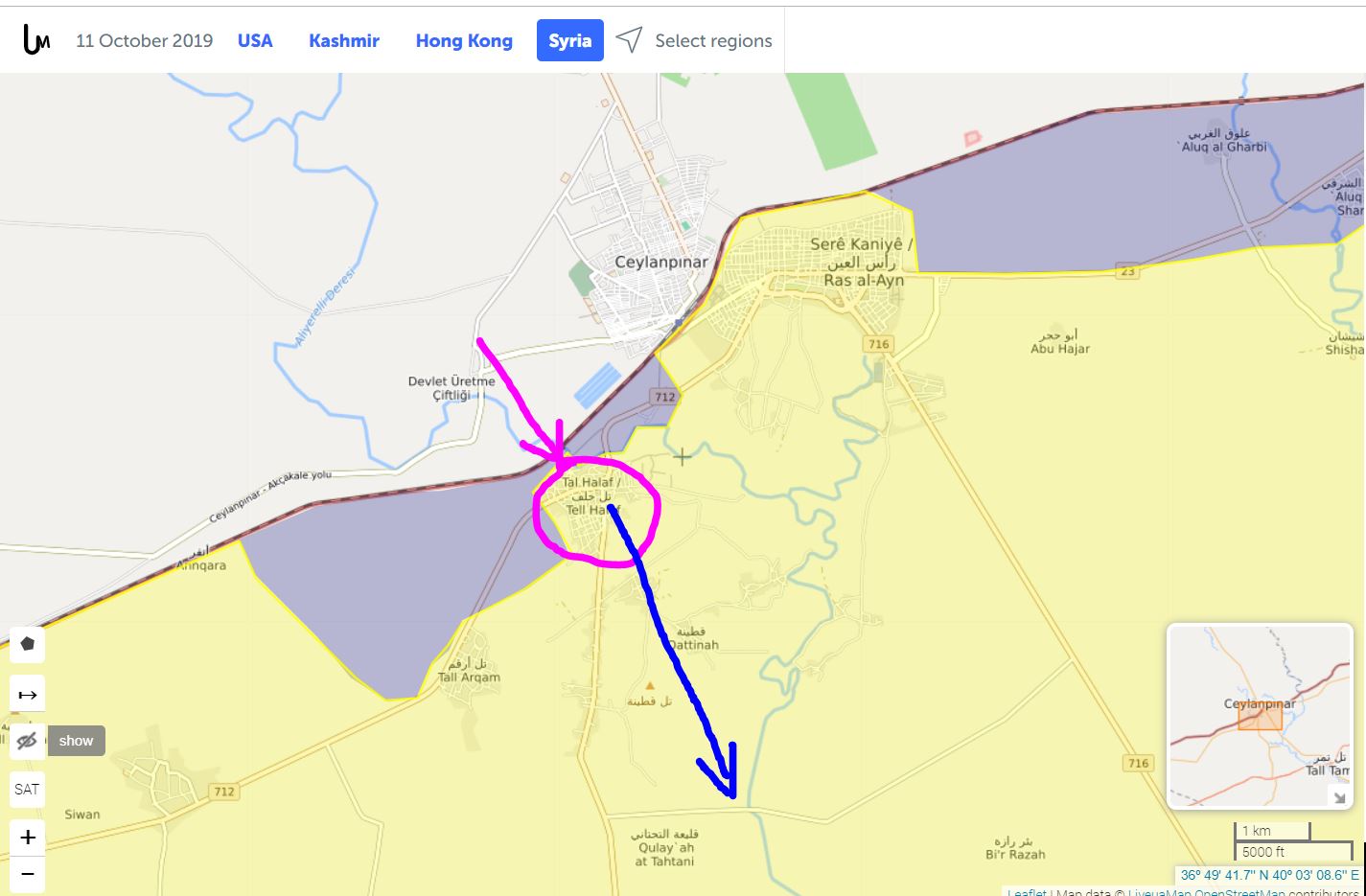Click the Ceylanpınar town label on map
Viewport: 1366px width, 896px height.
tap(661, 262)
